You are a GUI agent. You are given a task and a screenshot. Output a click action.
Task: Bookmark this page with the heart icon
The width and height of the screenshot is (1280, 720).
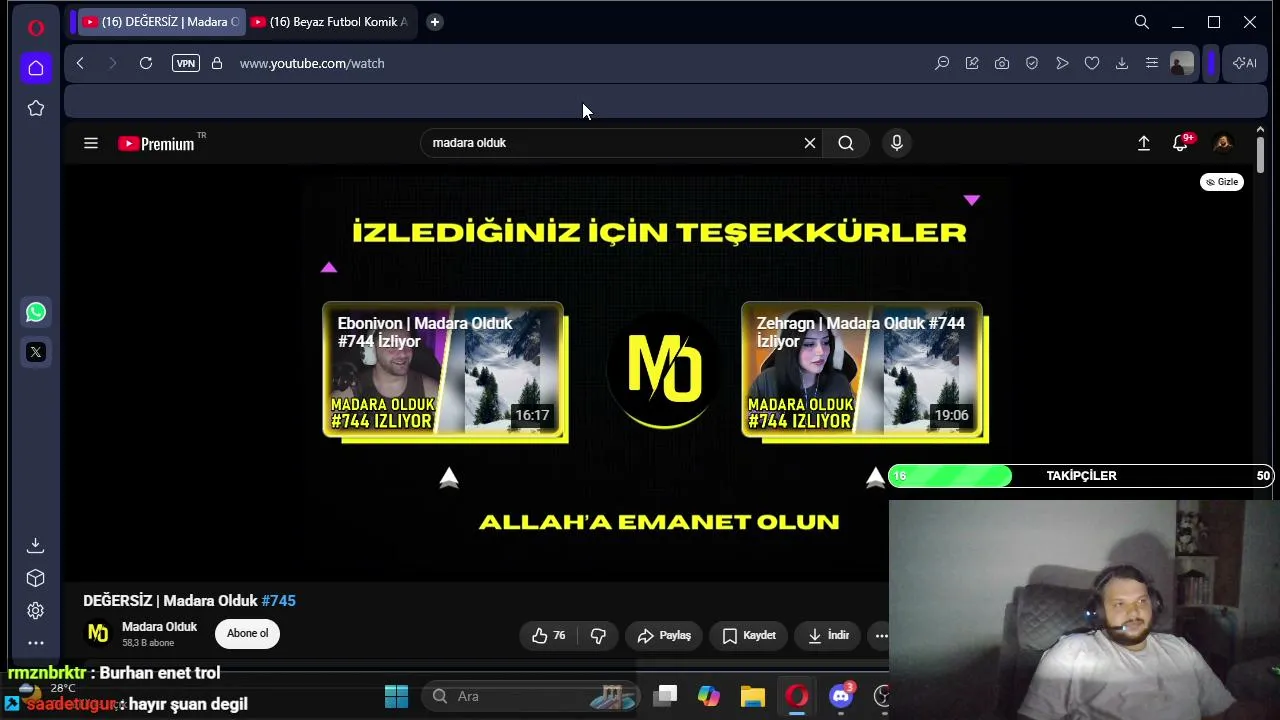click(x=1092, y=63)
